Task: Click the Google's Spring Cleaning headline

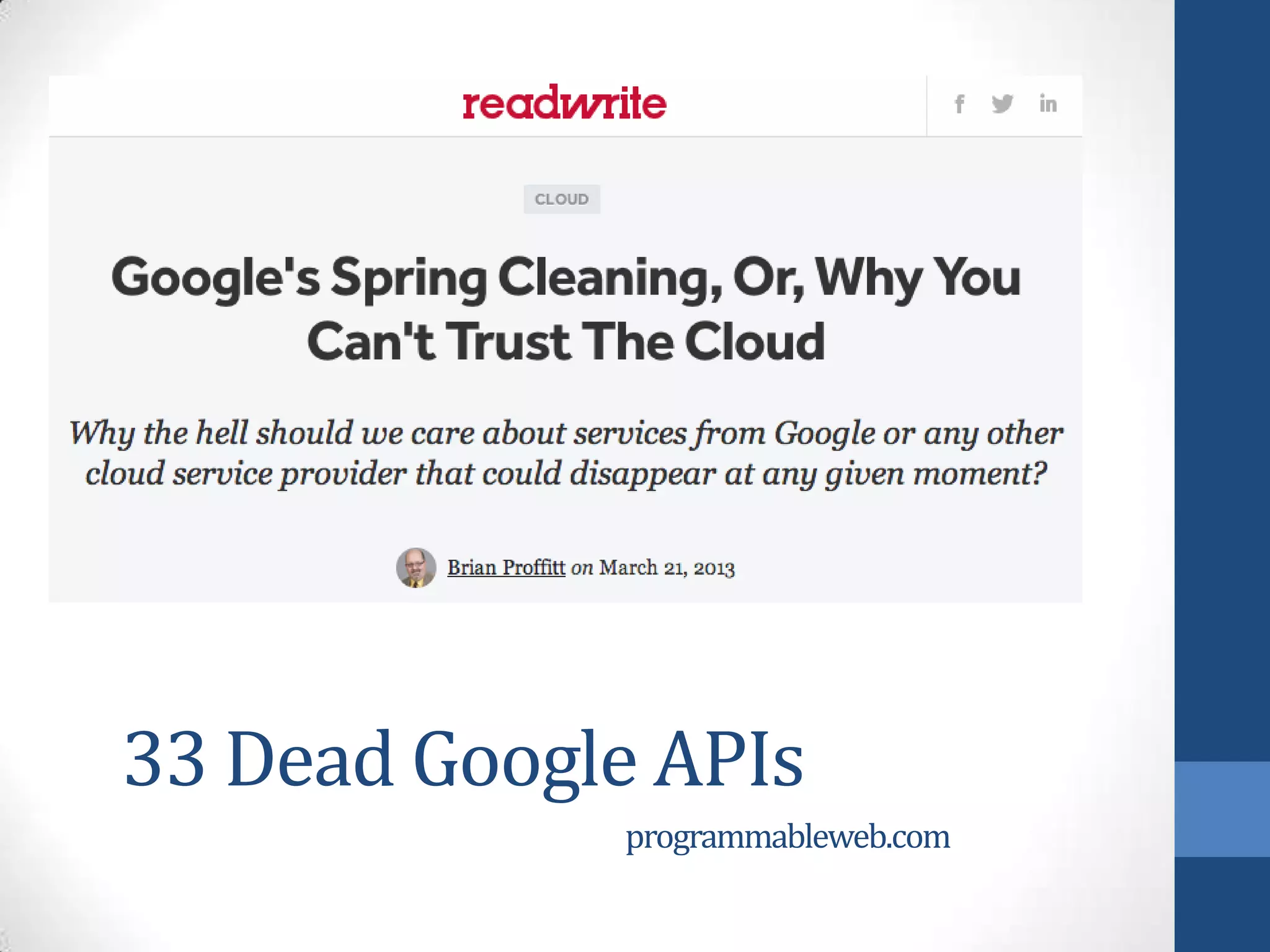Action: pos(566,309)
